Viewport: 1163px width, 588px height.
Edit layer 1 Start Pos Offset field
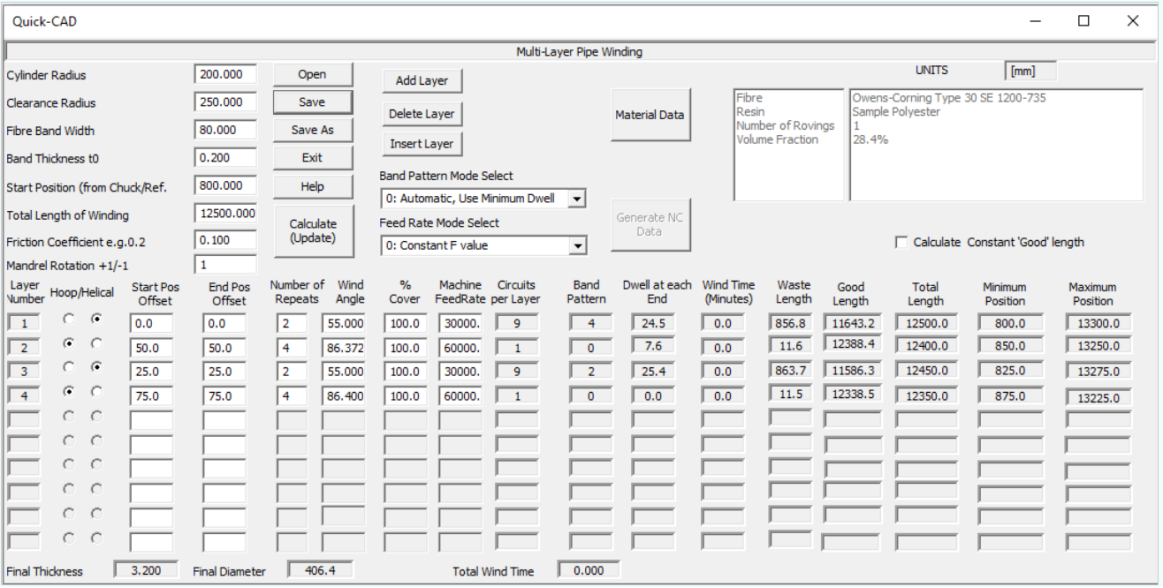(151, 323)
